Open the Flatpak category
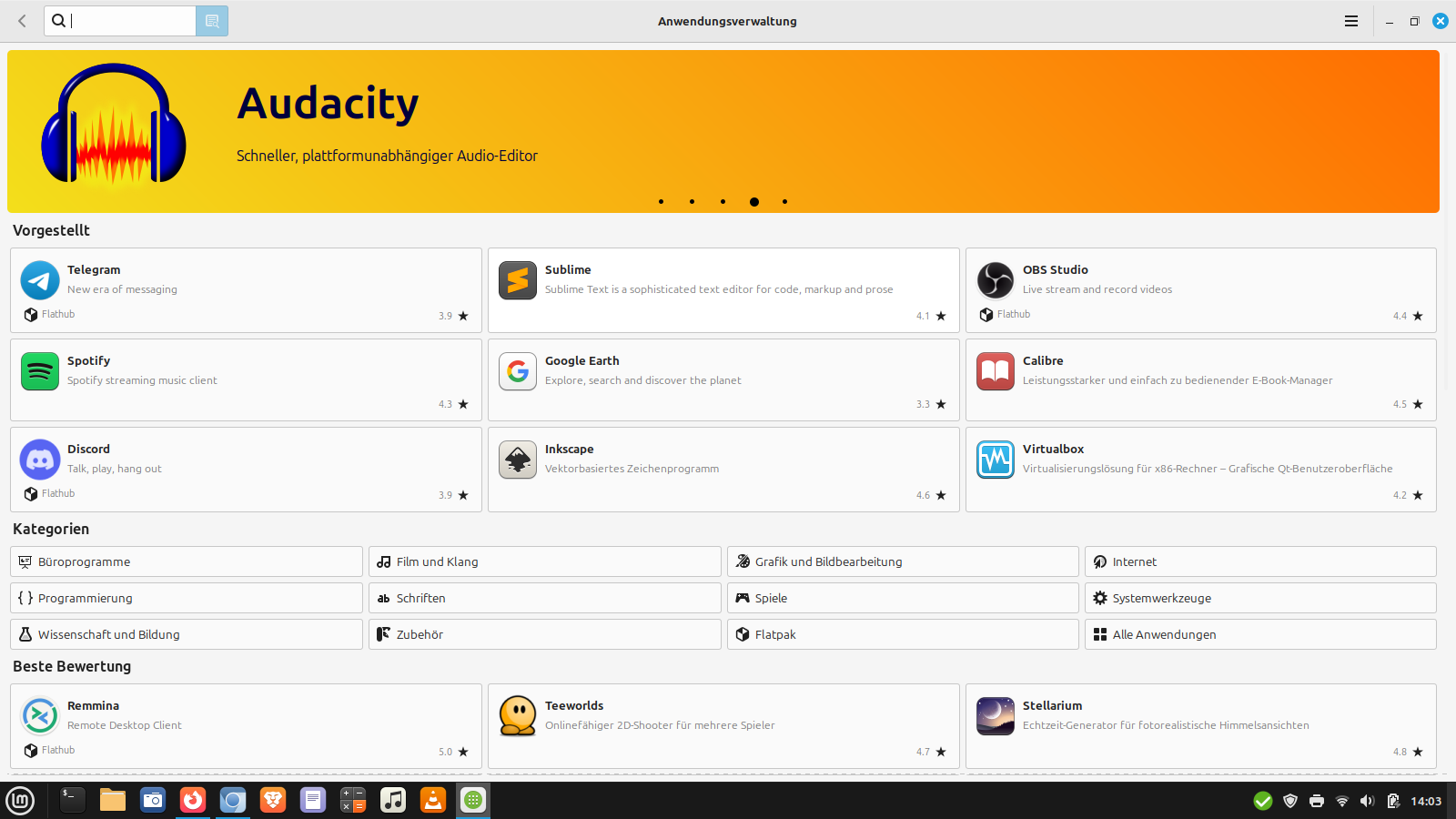 (x=903, y=634)
